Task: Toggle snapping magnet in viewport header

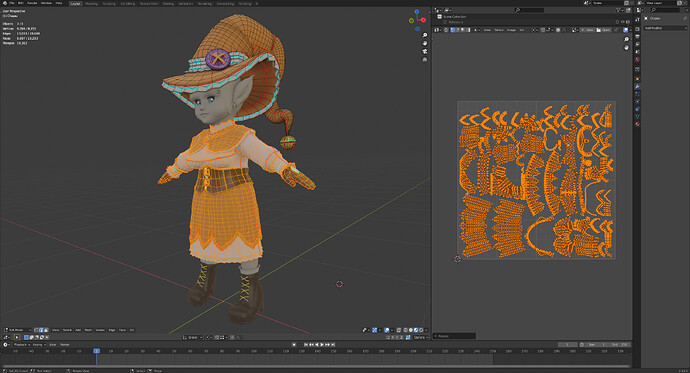Action: 217,337
